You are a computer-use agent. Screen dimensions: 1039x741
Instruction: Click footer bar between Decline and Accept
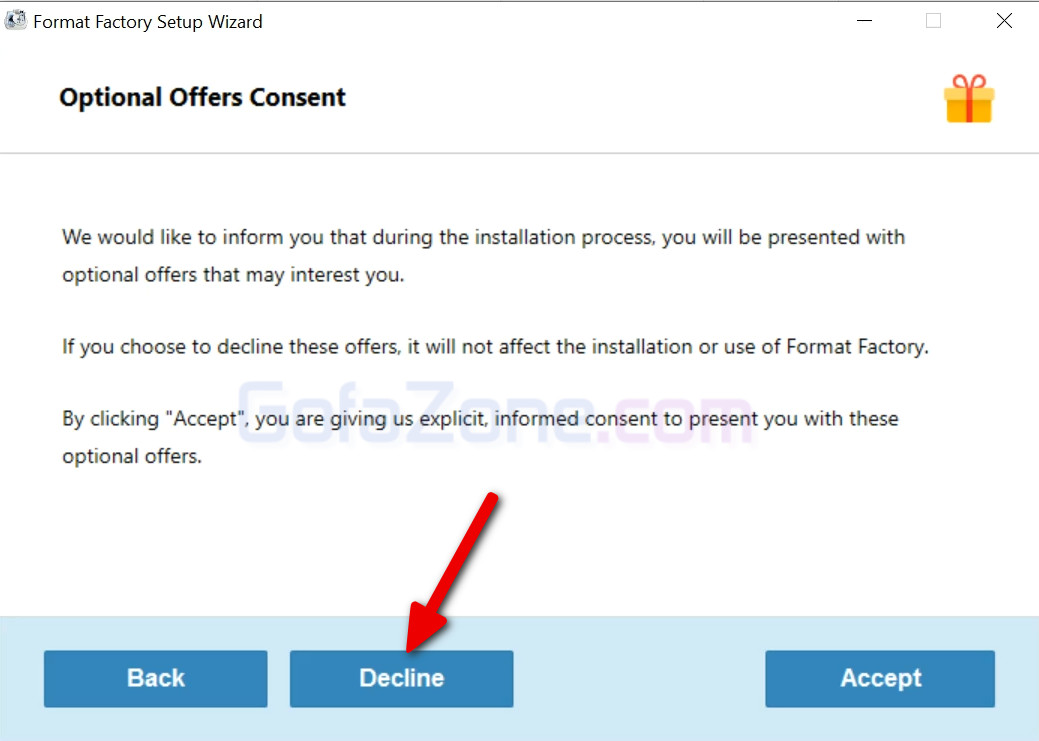pos(640,678)
